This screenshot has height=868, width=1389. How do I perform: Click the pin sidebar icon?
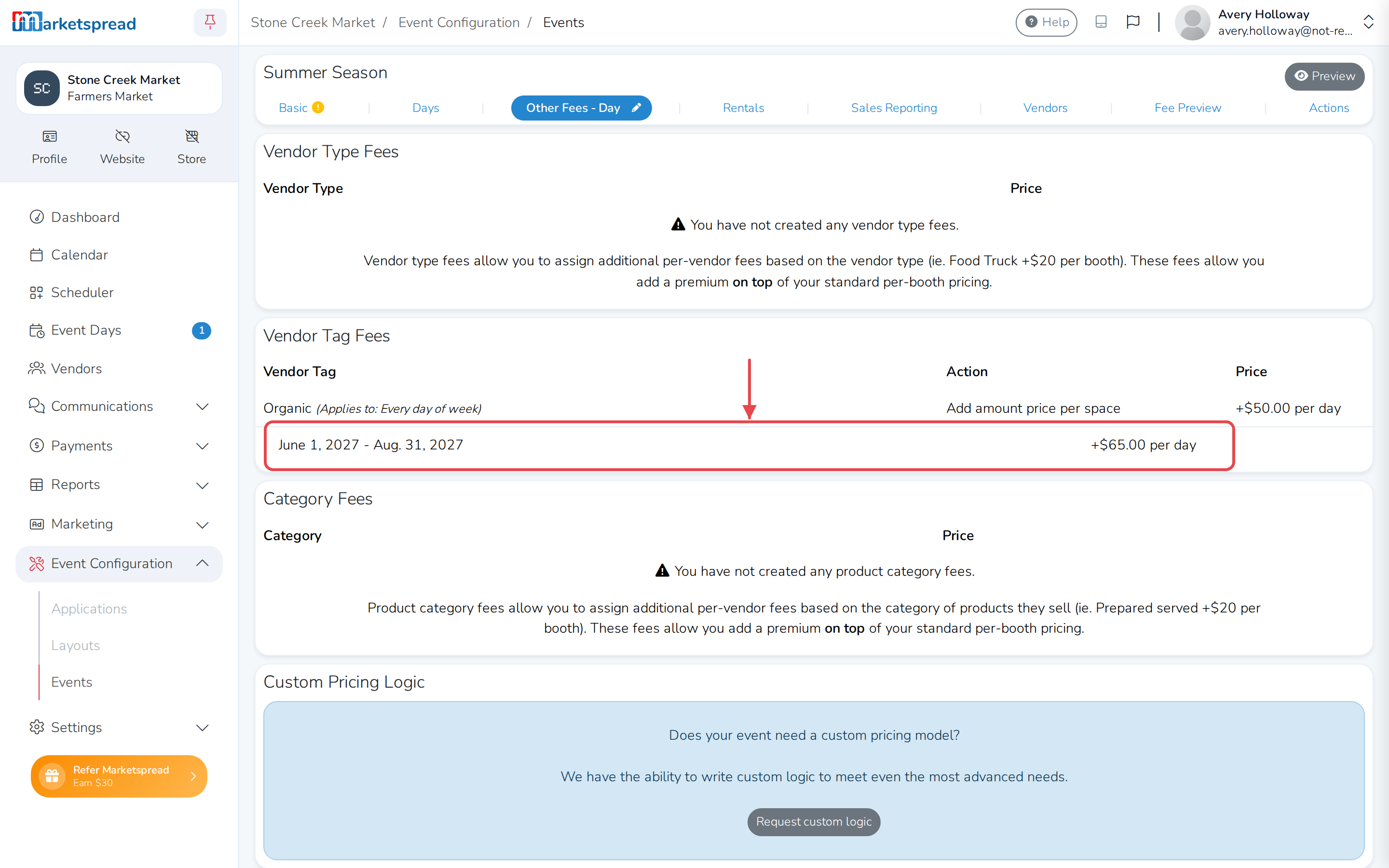[210, 22]
